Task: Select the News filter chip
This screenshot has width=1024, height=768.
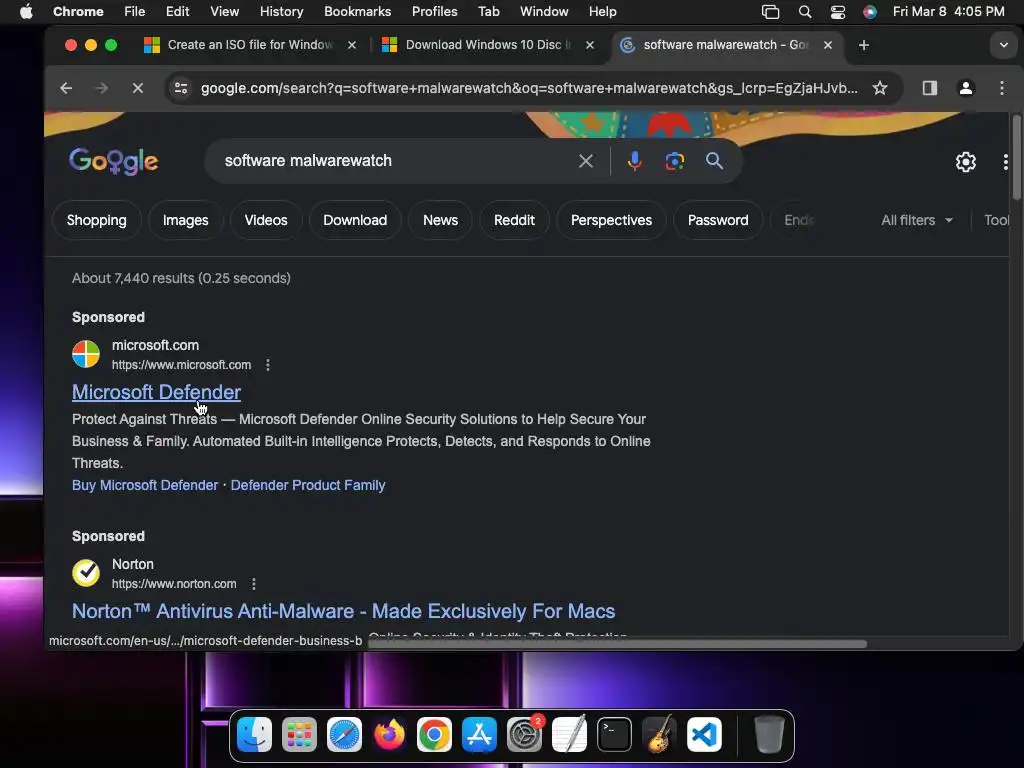Action: [440, 221]
